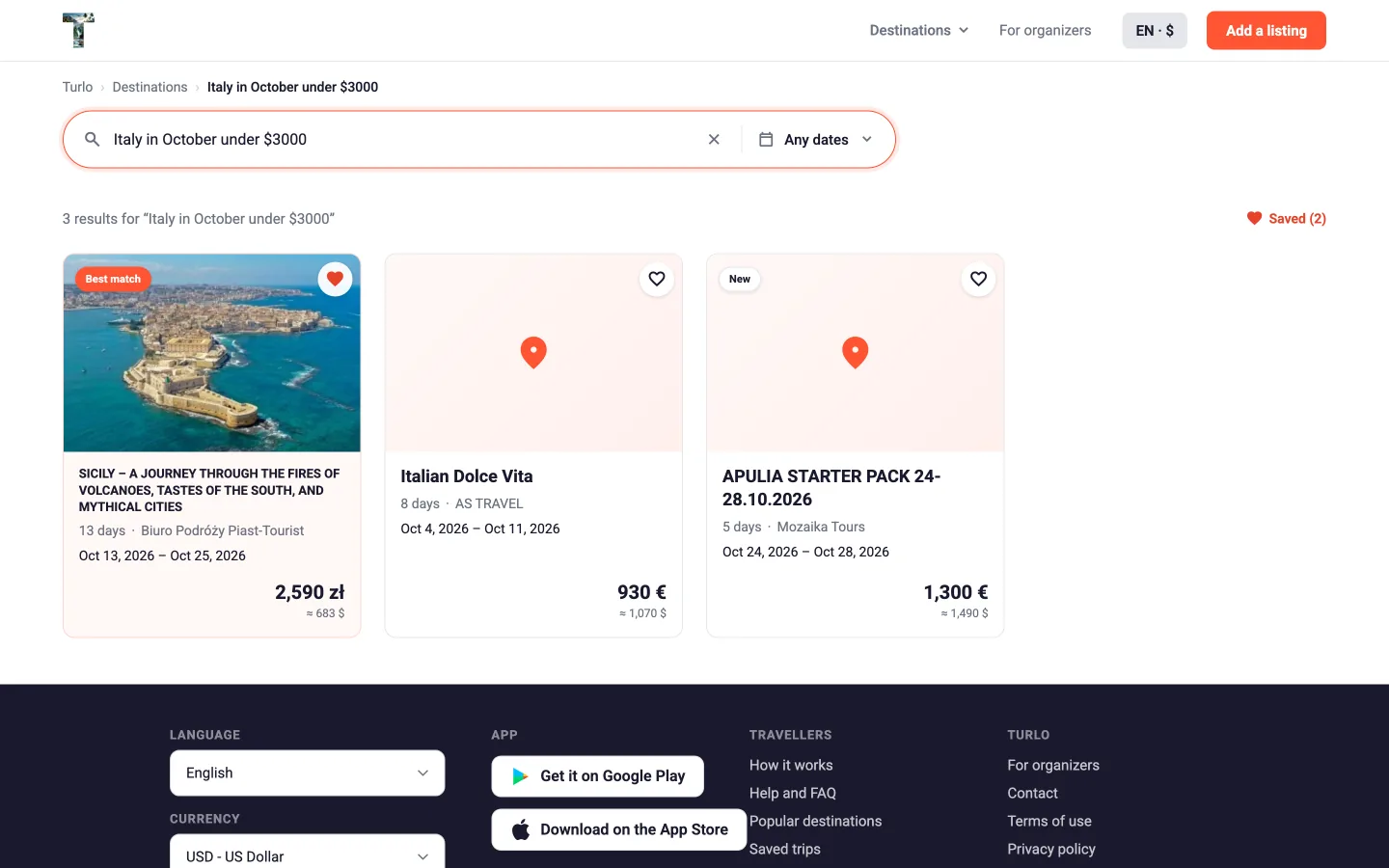Click the 930 € price on Italian Dolce Vita
Viewport: 1389px width, 868px height.
[x=641, y=592]
